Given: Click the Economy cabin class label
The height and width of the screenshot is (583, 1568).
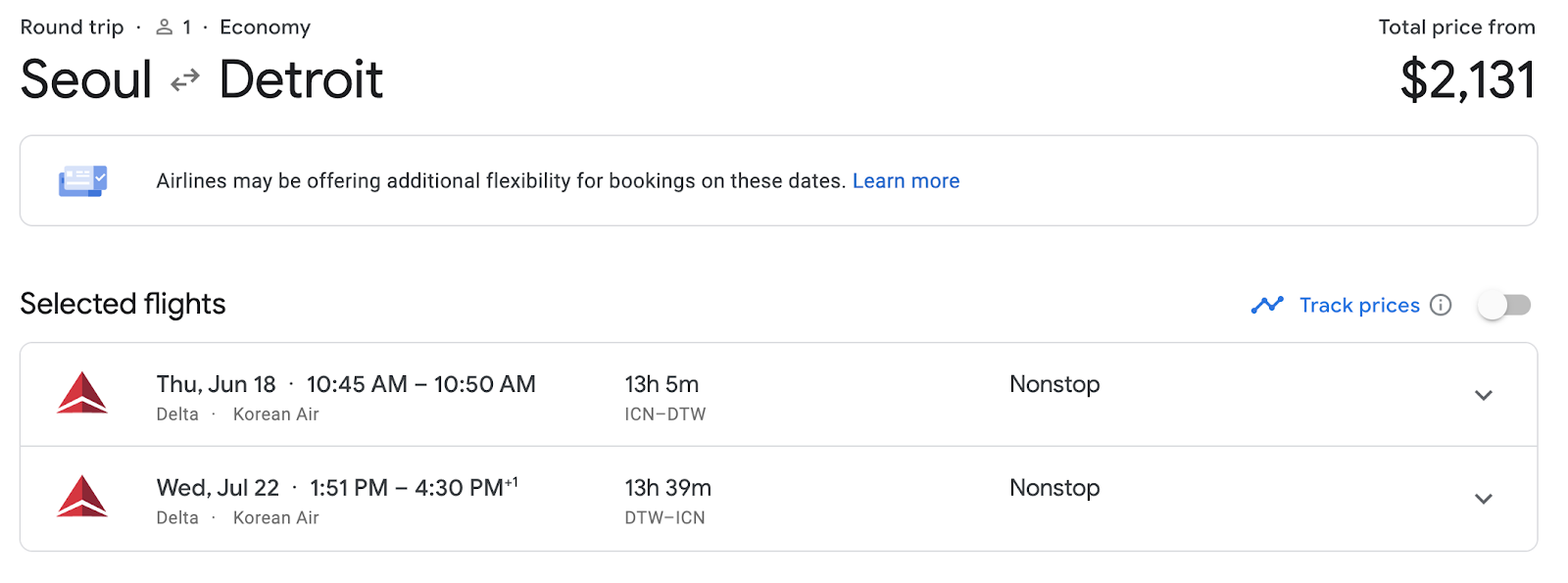Looking at the screenshot, I should (265, 27).
